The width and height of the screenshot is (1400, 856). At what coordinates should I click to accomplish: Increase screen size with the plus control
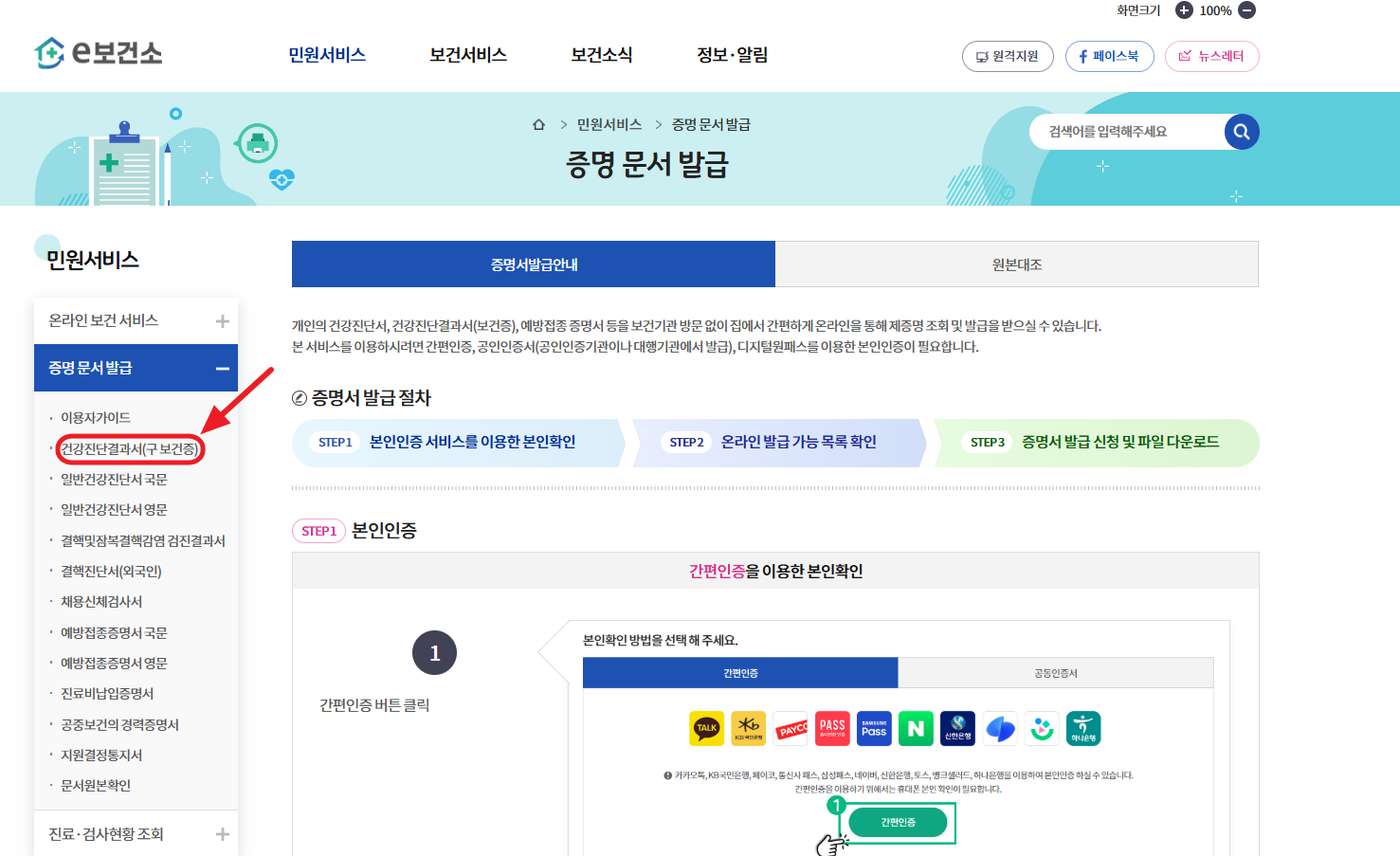pos(1182,10)
